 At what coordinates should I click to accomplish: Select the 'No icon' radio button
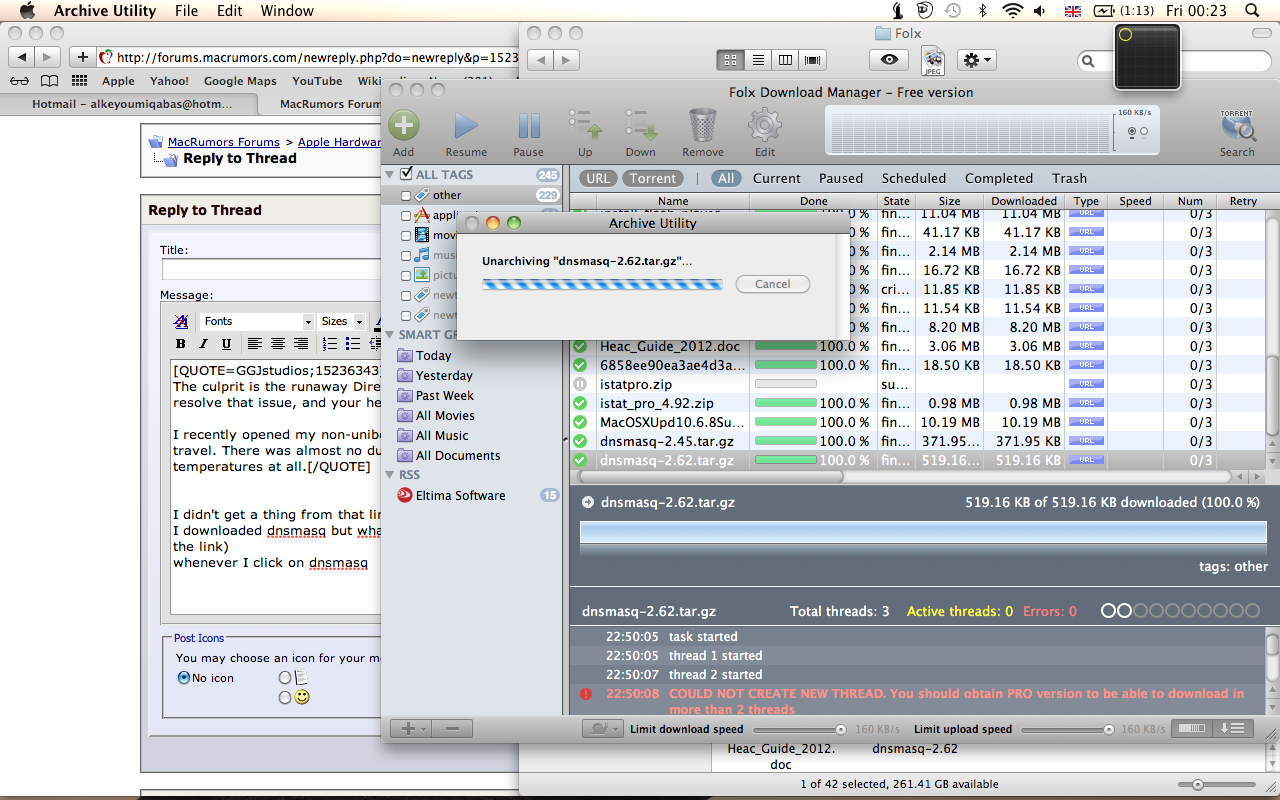pos(184,678)
